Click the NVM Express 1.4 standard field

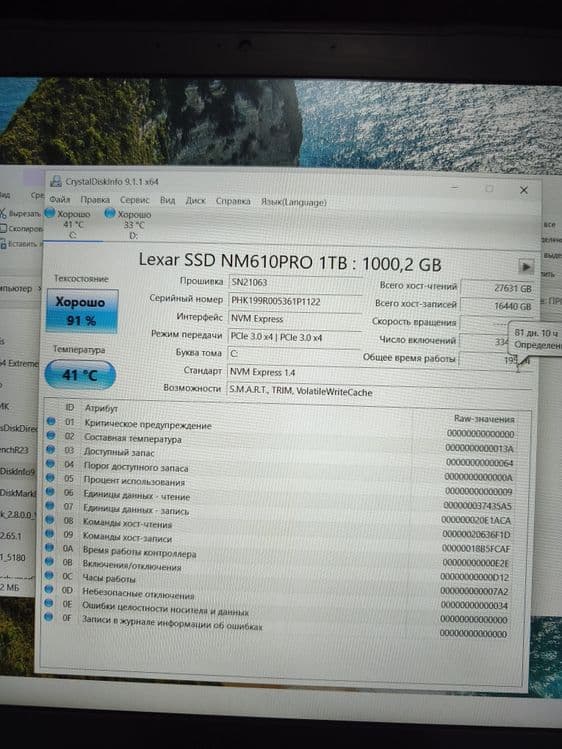pos(380,373)
